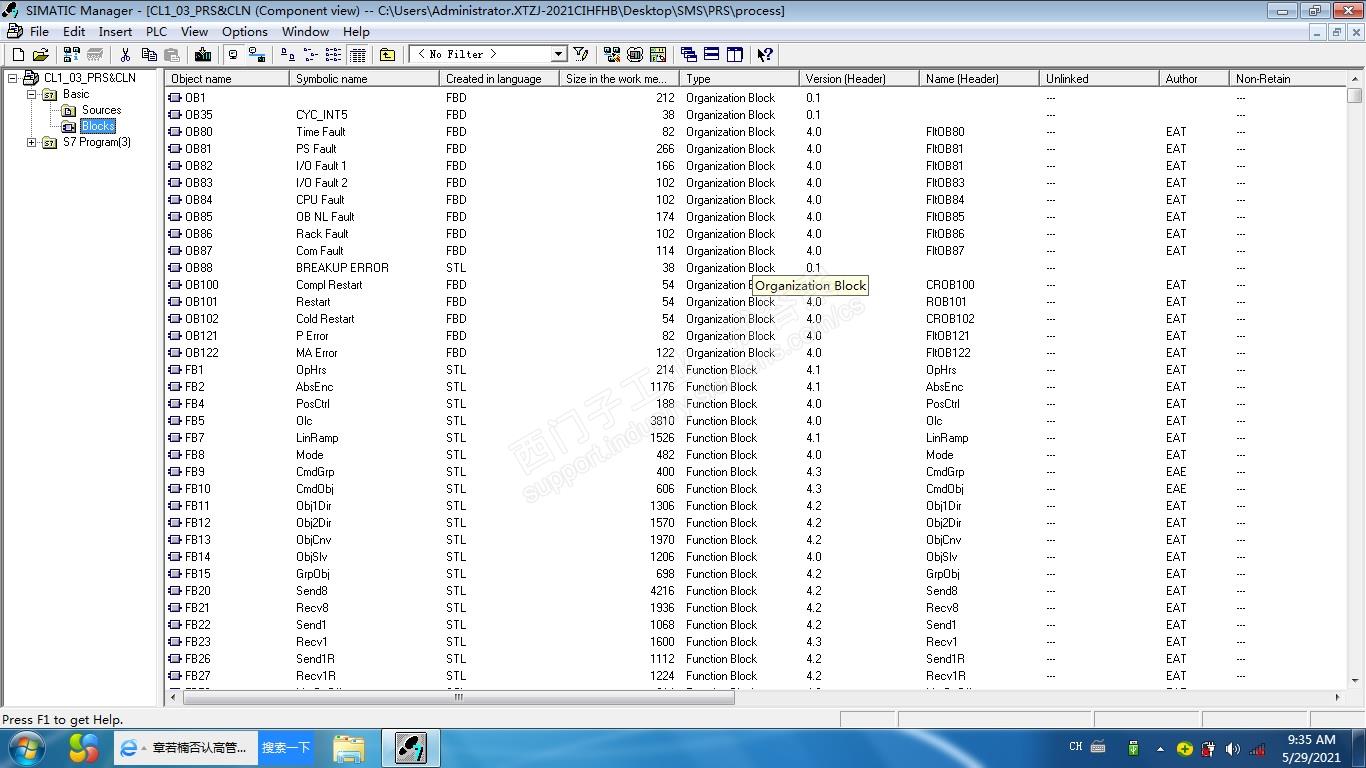The width and height of the screenshot is (1366, 768).
Task: Click the 搜索一下 taskbar button
Action: [x=286, y=748]
